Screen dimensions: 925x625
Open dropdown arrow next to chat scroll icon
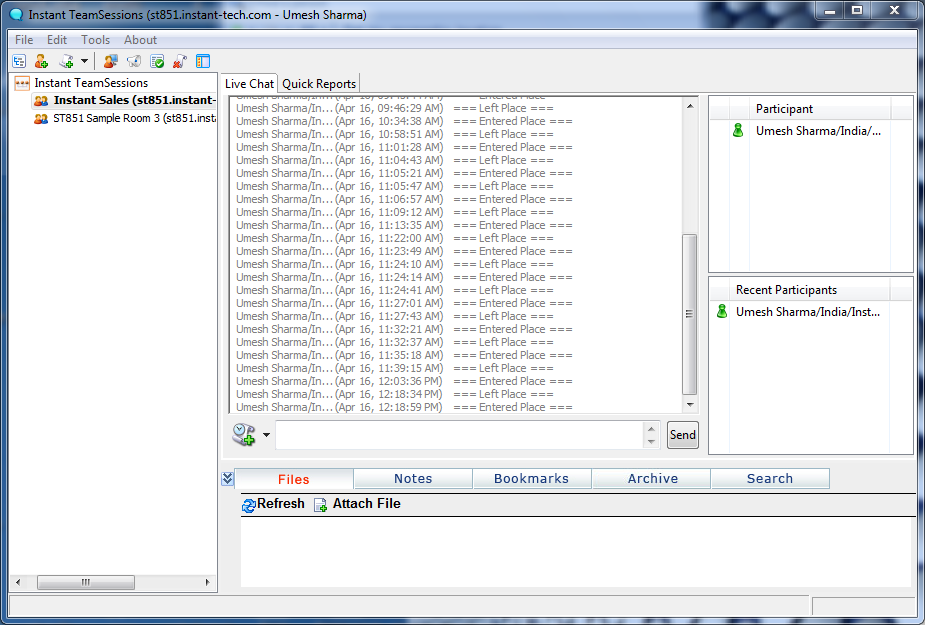267,435
